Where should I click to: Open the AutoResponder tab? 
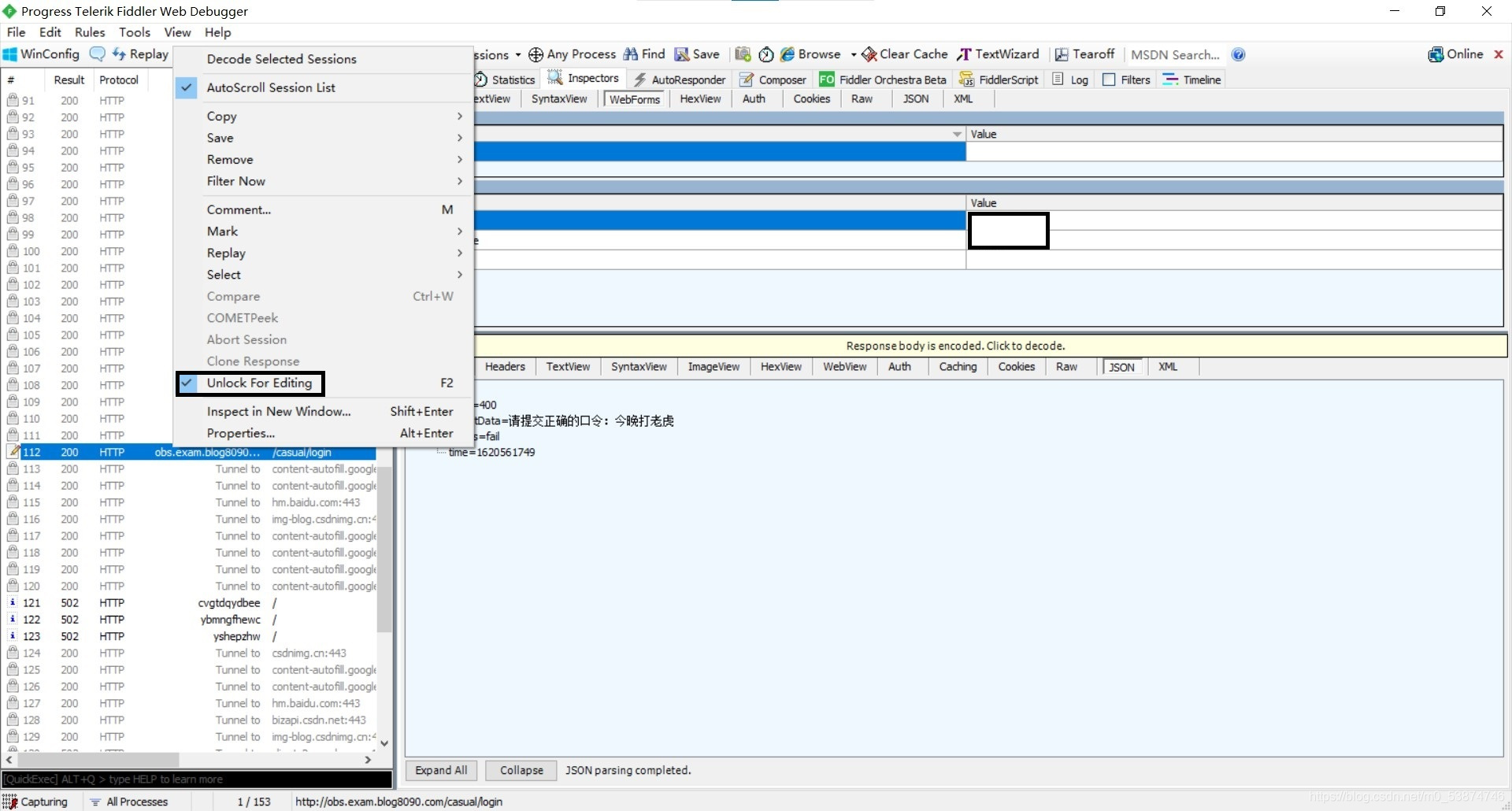[x=680, y=80]
